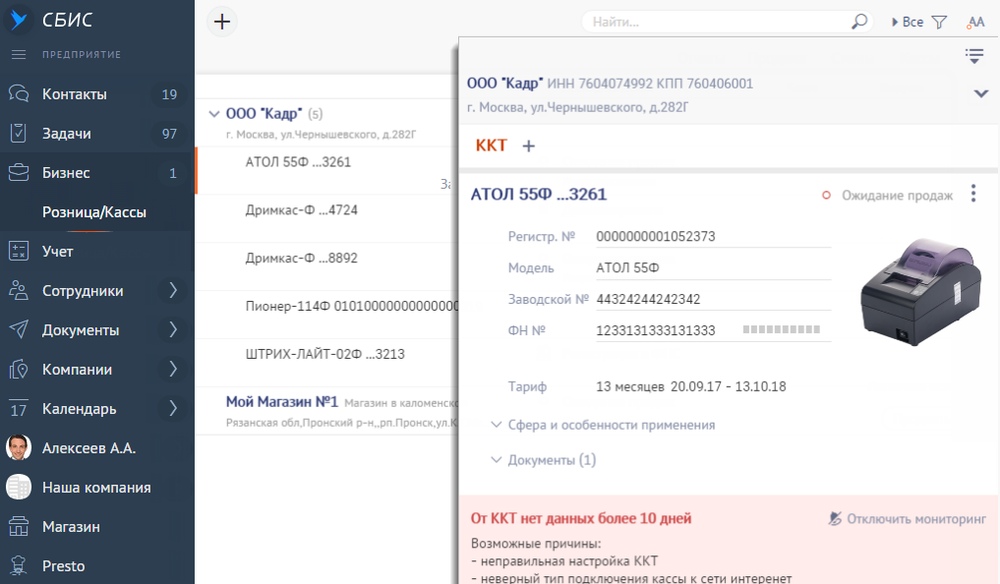Screen dimensions: 1000x584
Task: Click the АТОЛ 55Ф printer image
Action: 920,293
